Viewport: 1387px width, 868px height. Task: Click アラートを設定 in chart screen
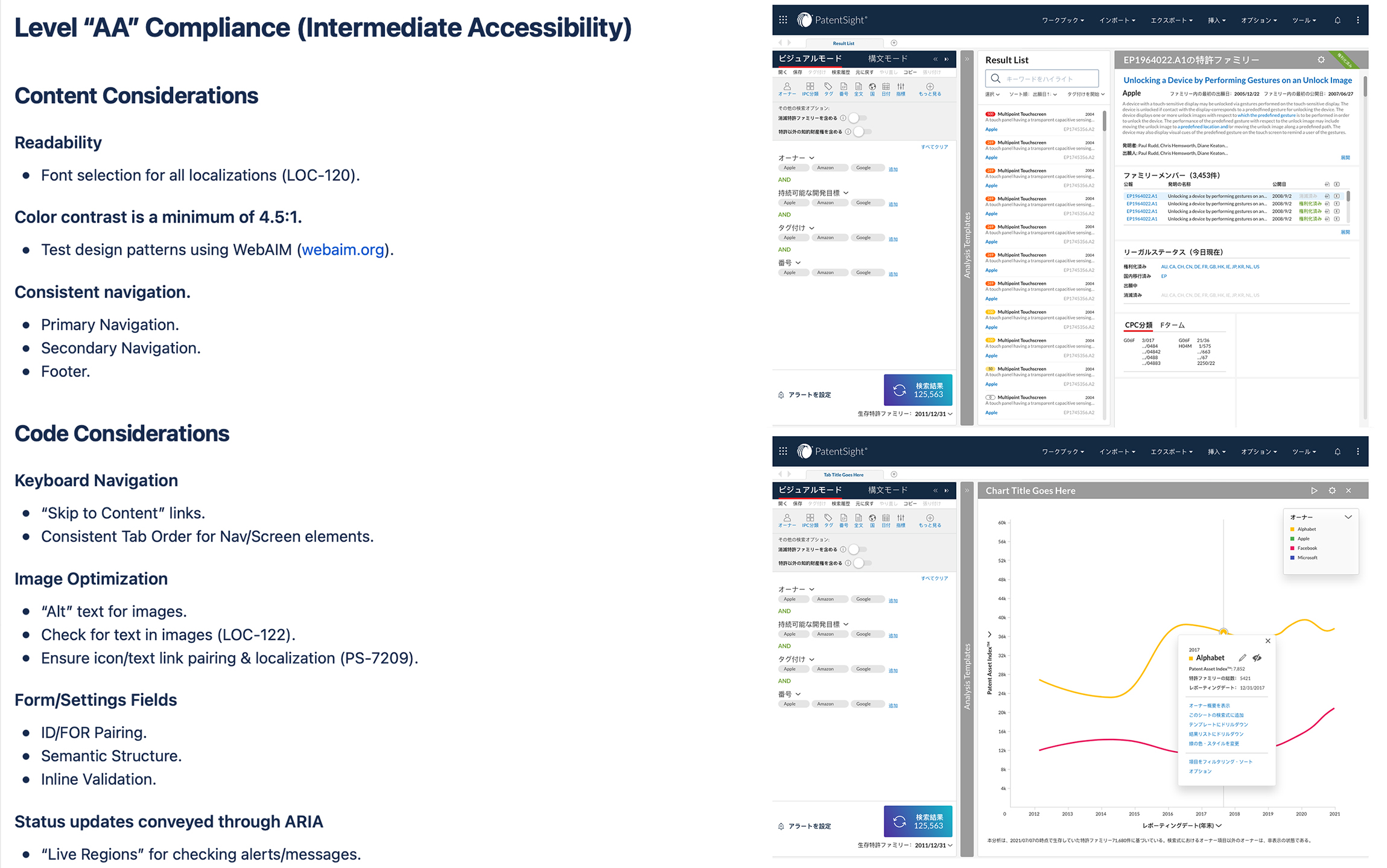pyautogui.click(x=805, y=826)
